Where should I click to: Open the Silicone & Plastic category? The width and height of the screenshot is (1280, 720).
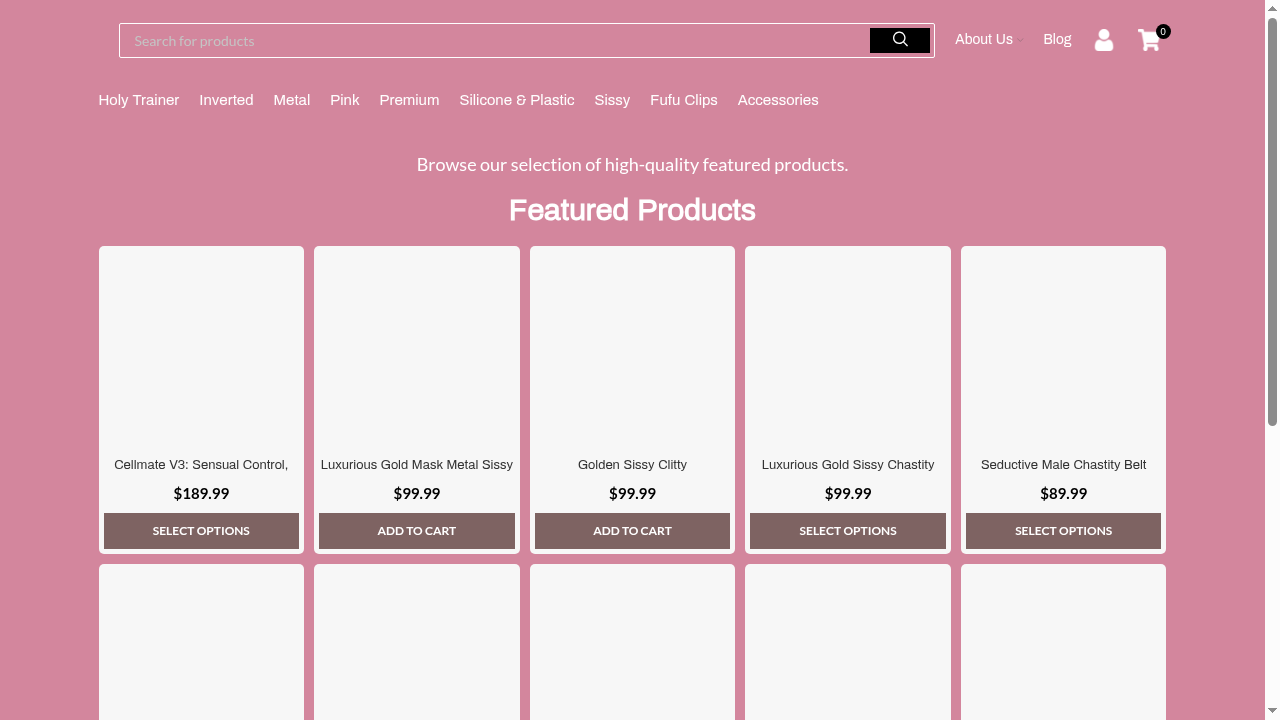517,100
